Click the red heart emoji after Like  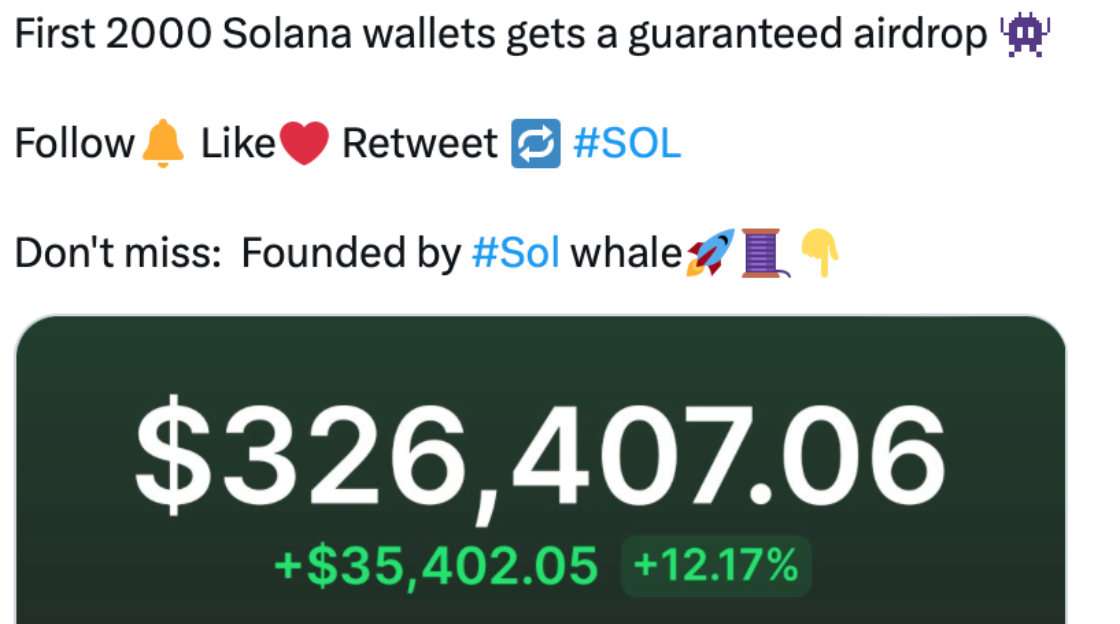pos(304,143)
